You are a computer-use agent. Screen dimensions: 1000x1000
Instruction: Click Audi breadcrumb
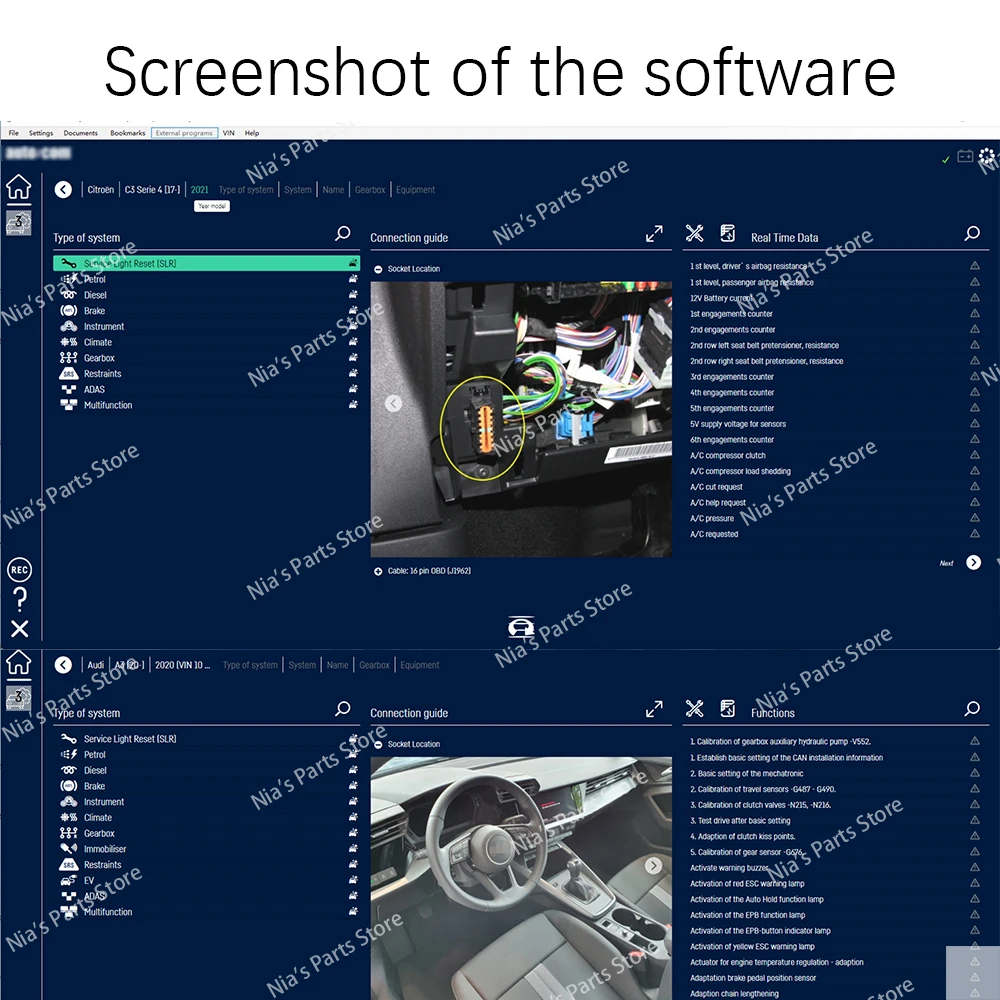click(x=96, y=665)
